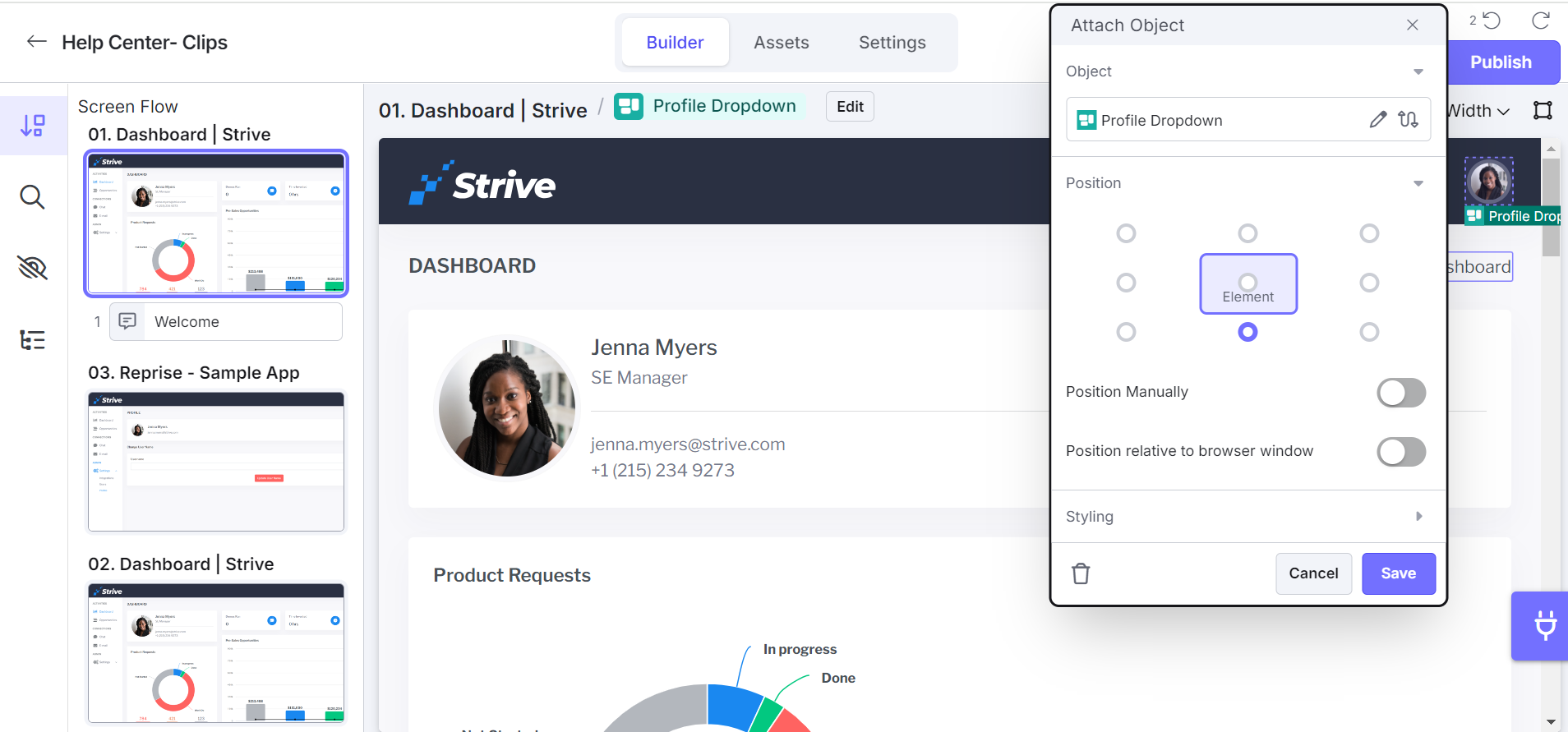This screenshot has height=732, width=1568.
Task: Select top-right position radio
Action: 1369,233
